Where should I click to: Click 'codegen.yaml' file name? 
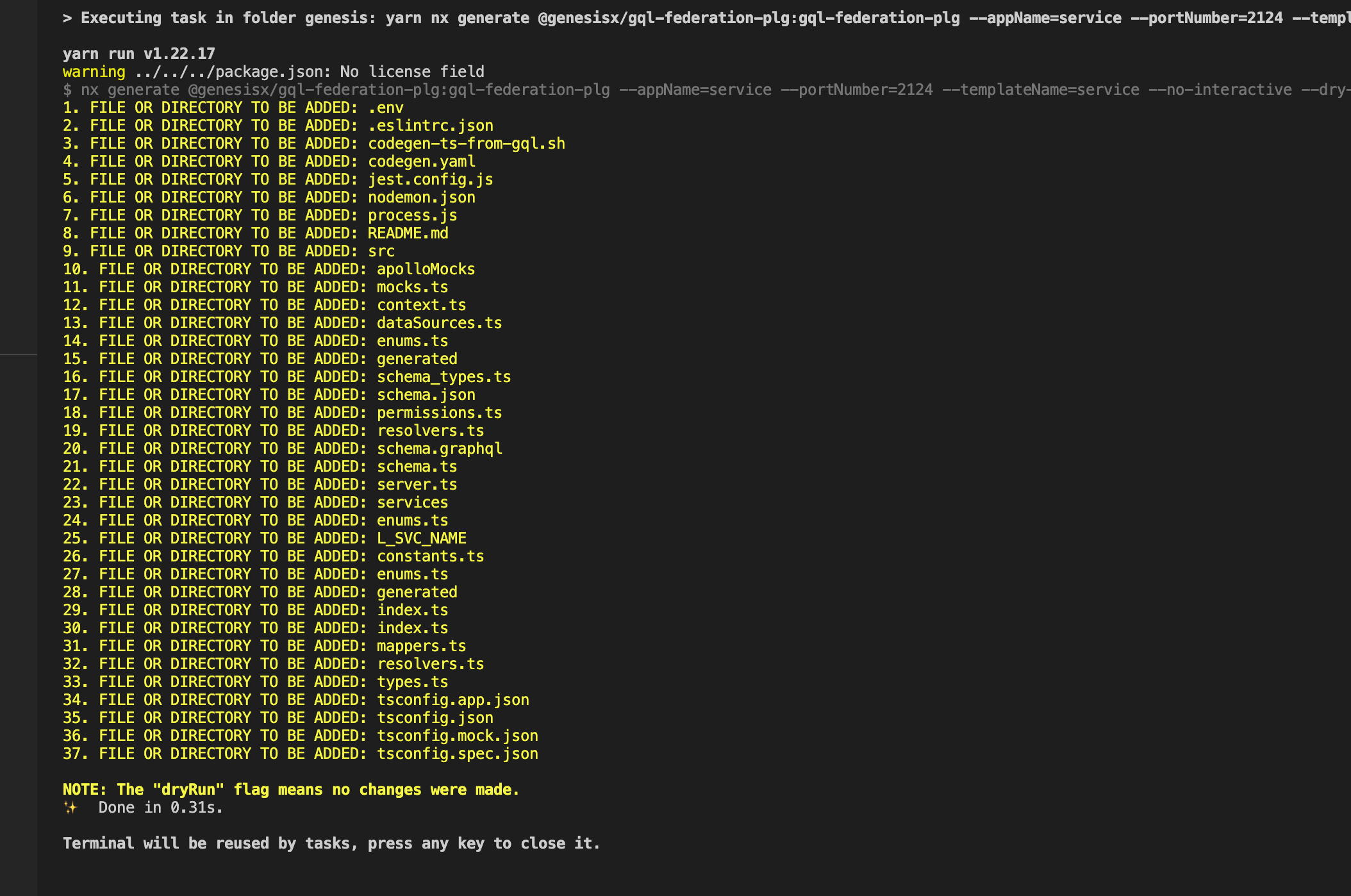(x=422, y=162)
